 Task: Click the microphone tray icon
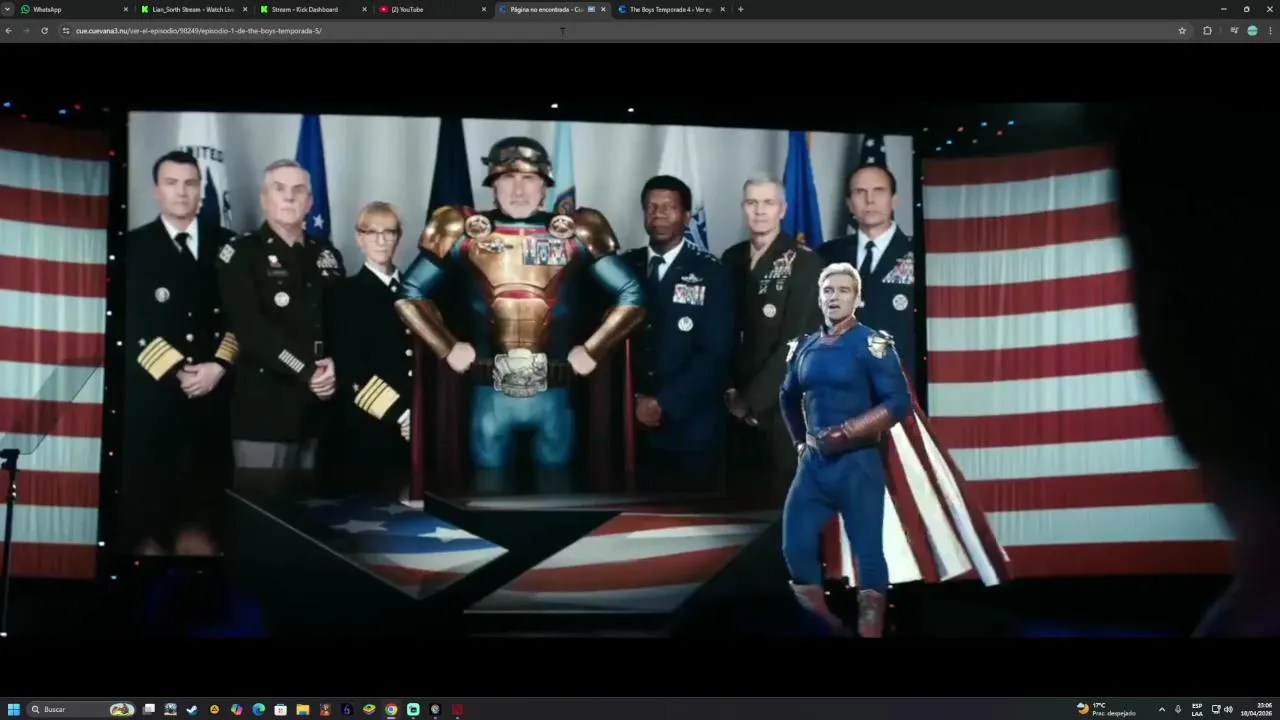1178,709
